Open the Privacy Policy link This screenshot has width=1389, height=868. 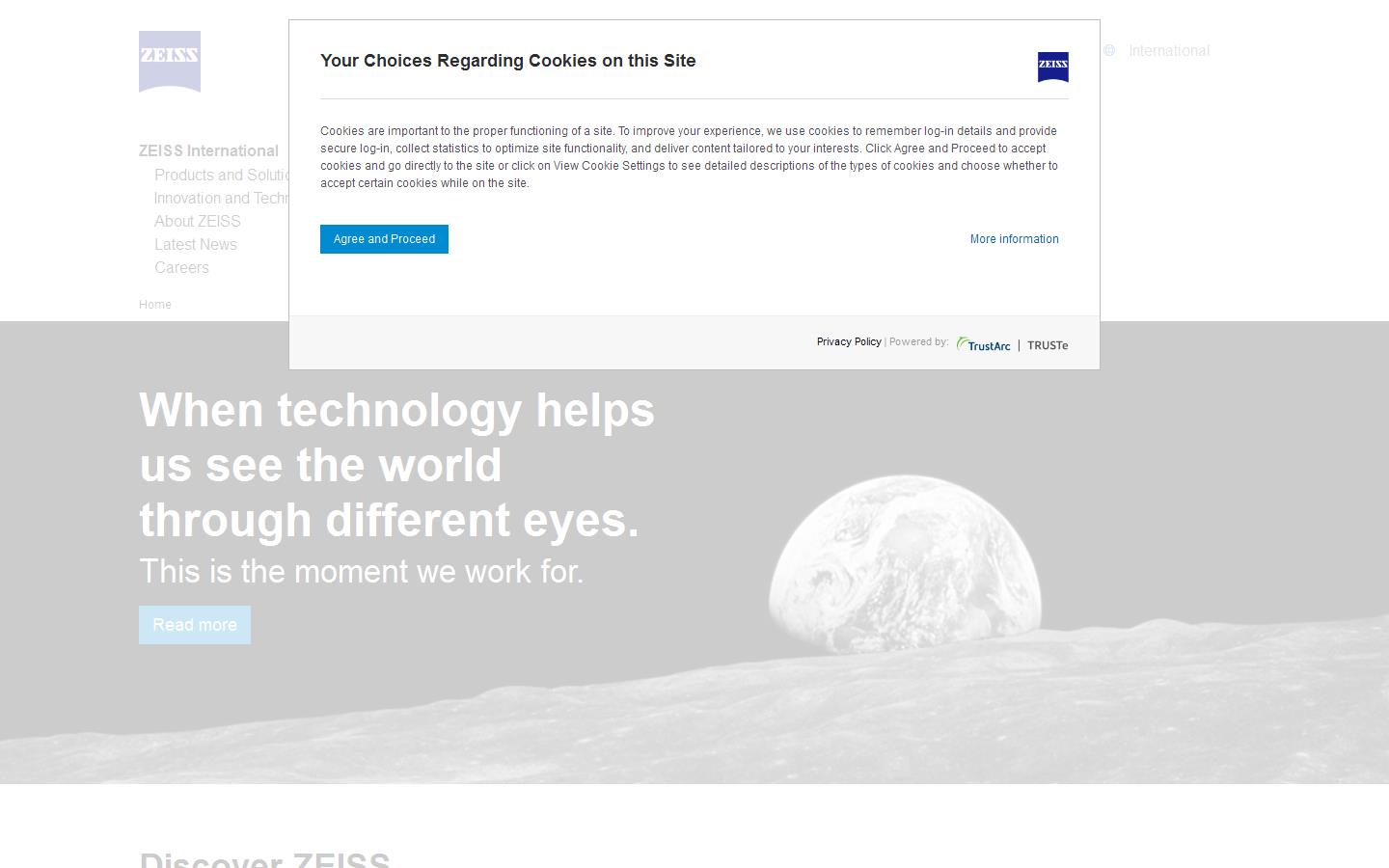(x=849, y=341)
